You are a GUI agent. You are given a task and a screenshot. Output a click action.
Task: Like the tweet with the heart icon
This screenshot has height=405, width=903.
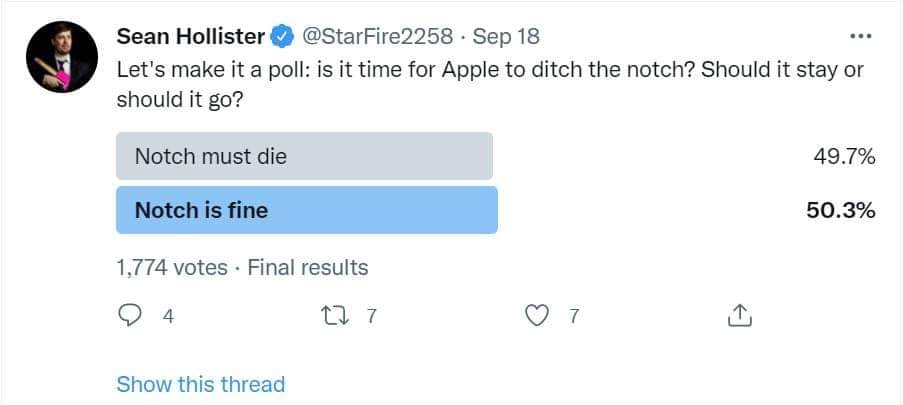(538, 316)
